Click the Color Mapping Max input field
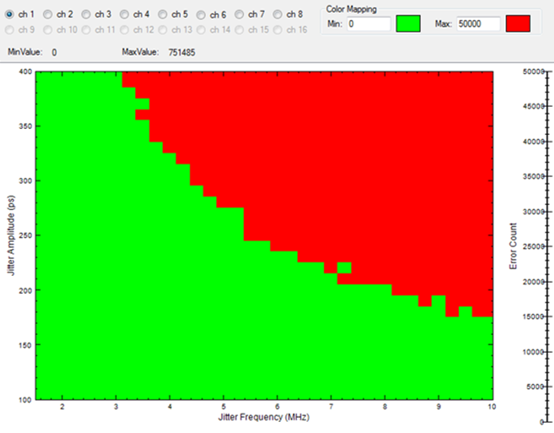Viewport: 554px width, 433px height. tap(478, 24)
